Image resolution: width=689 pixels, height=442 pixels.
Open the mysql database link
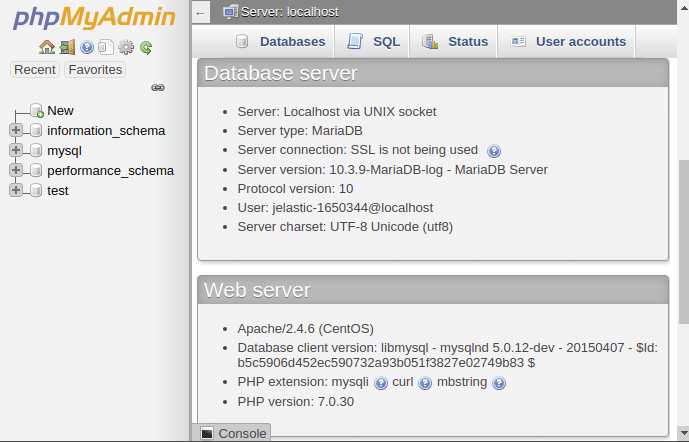pos(64,151)
